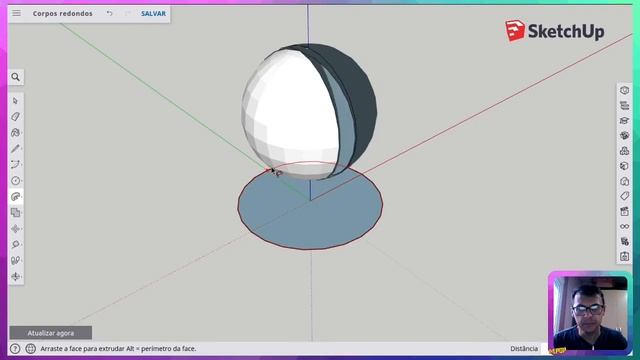640x360 pixels.
Task: Select the arrow Select tool
Action: 16,101
